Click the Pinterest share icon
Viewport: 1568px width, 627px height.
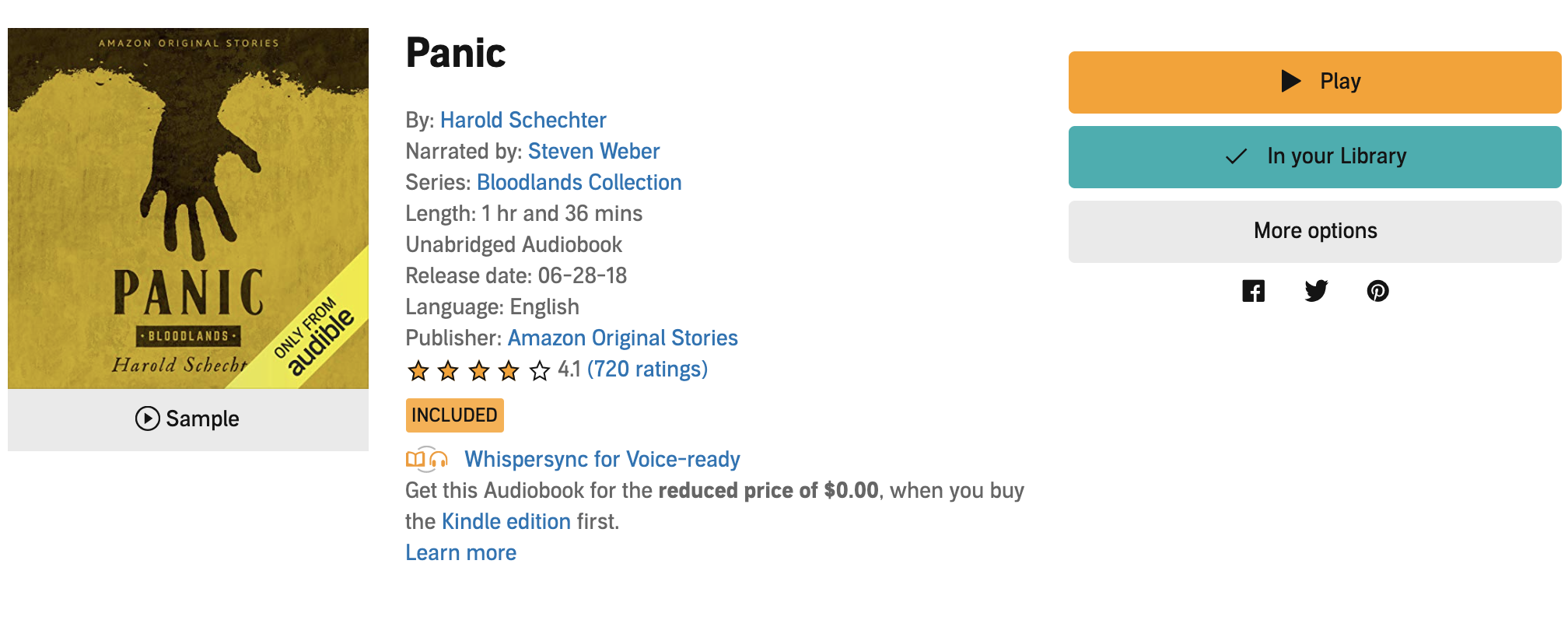[1377, 291]
